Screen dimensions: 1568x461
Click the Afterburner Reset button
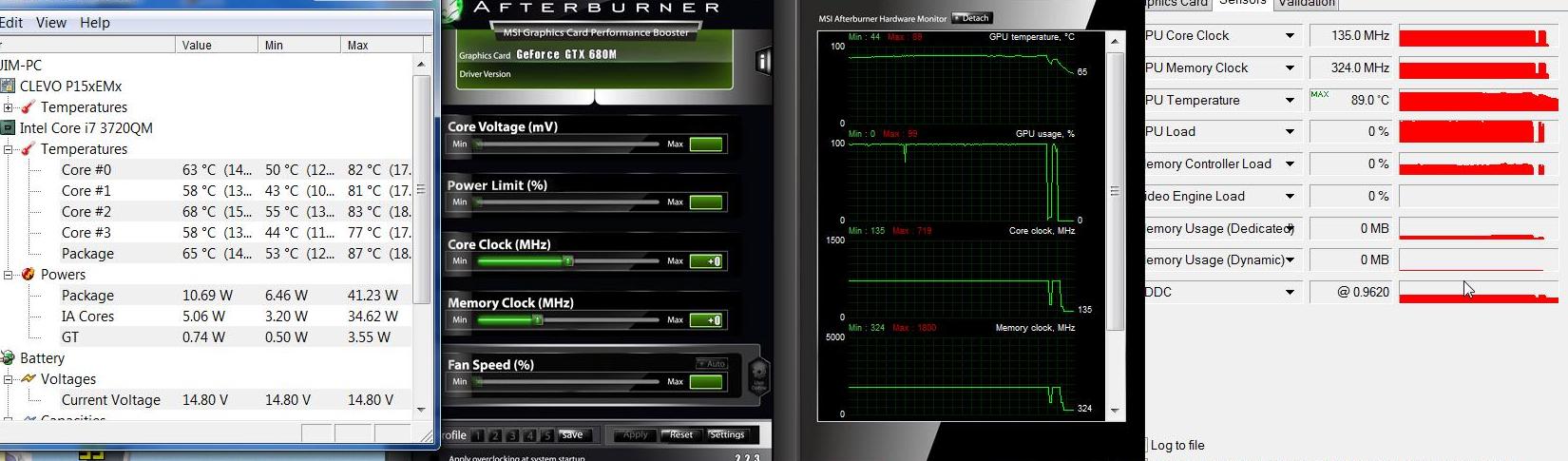point(680,434)
